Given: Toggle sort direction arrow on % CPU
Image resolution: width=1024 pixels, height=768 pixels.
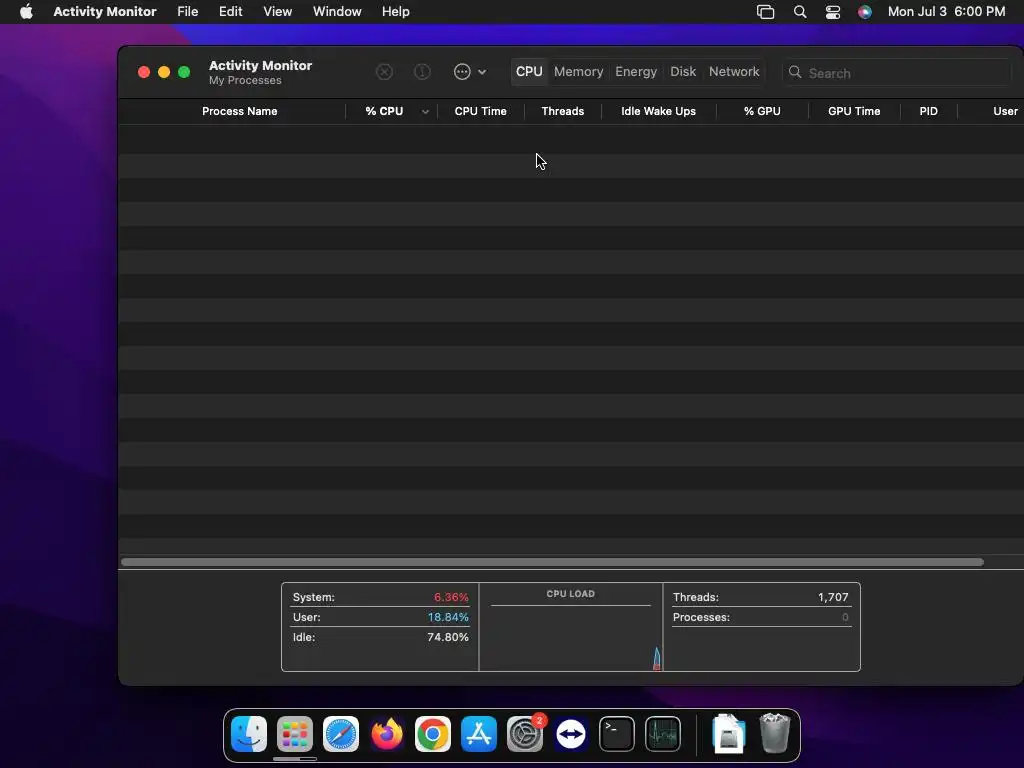Looking at the screenshot, I should (425, 112).
